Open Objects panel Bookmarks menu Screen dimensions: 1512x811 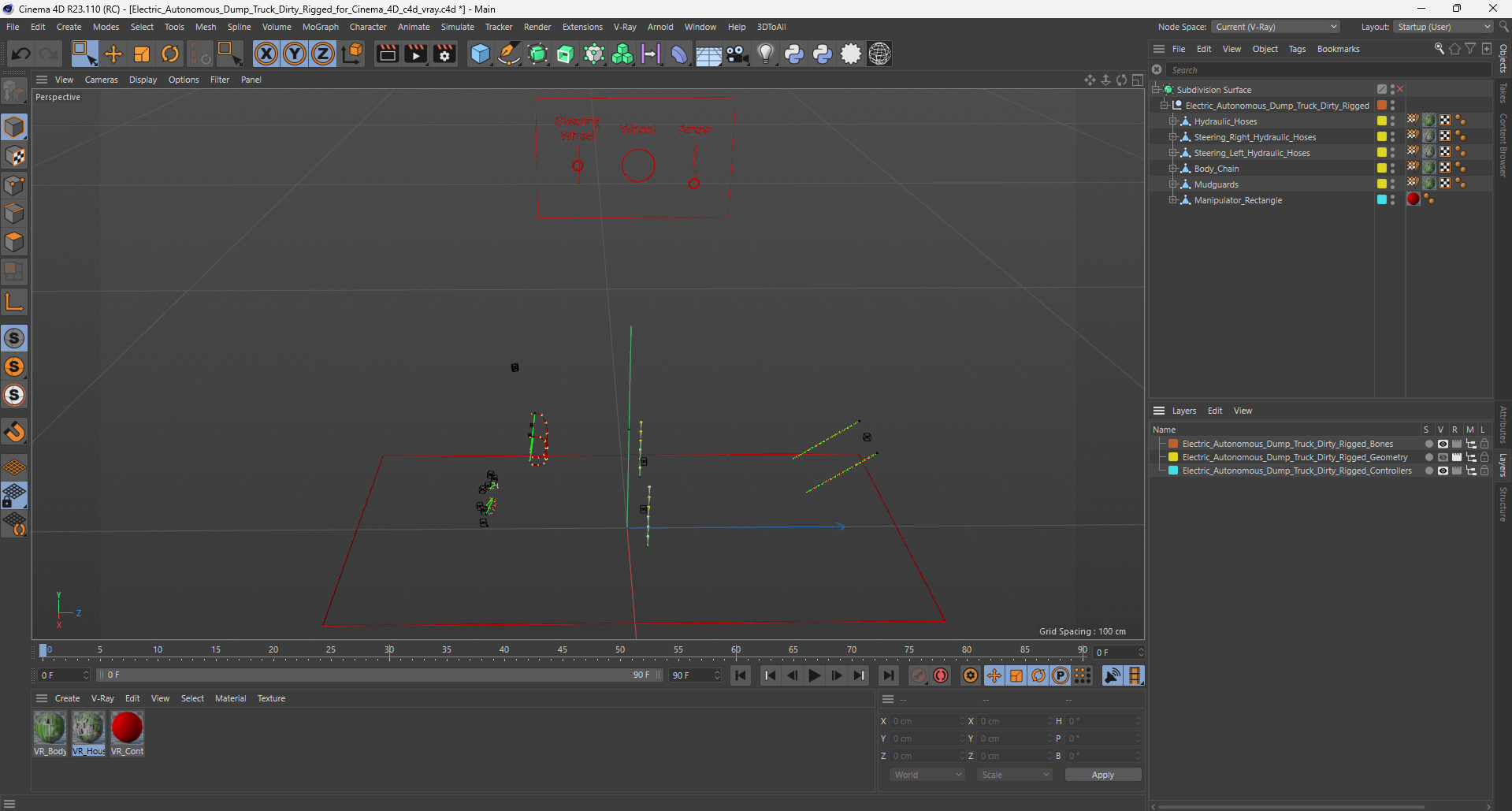(1338, 49)
